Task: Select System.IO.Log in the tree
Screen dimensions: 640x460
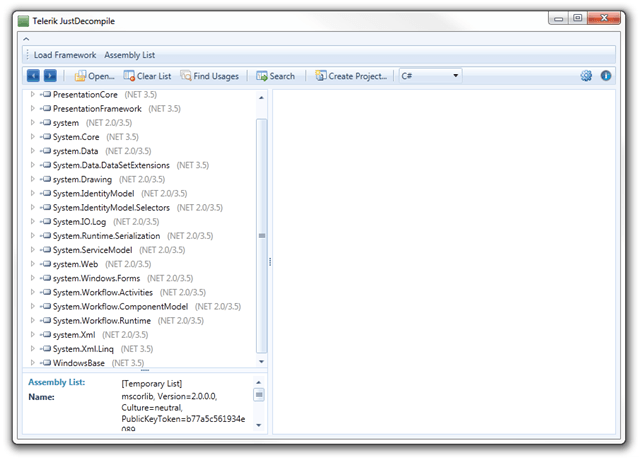Action: 80,222
